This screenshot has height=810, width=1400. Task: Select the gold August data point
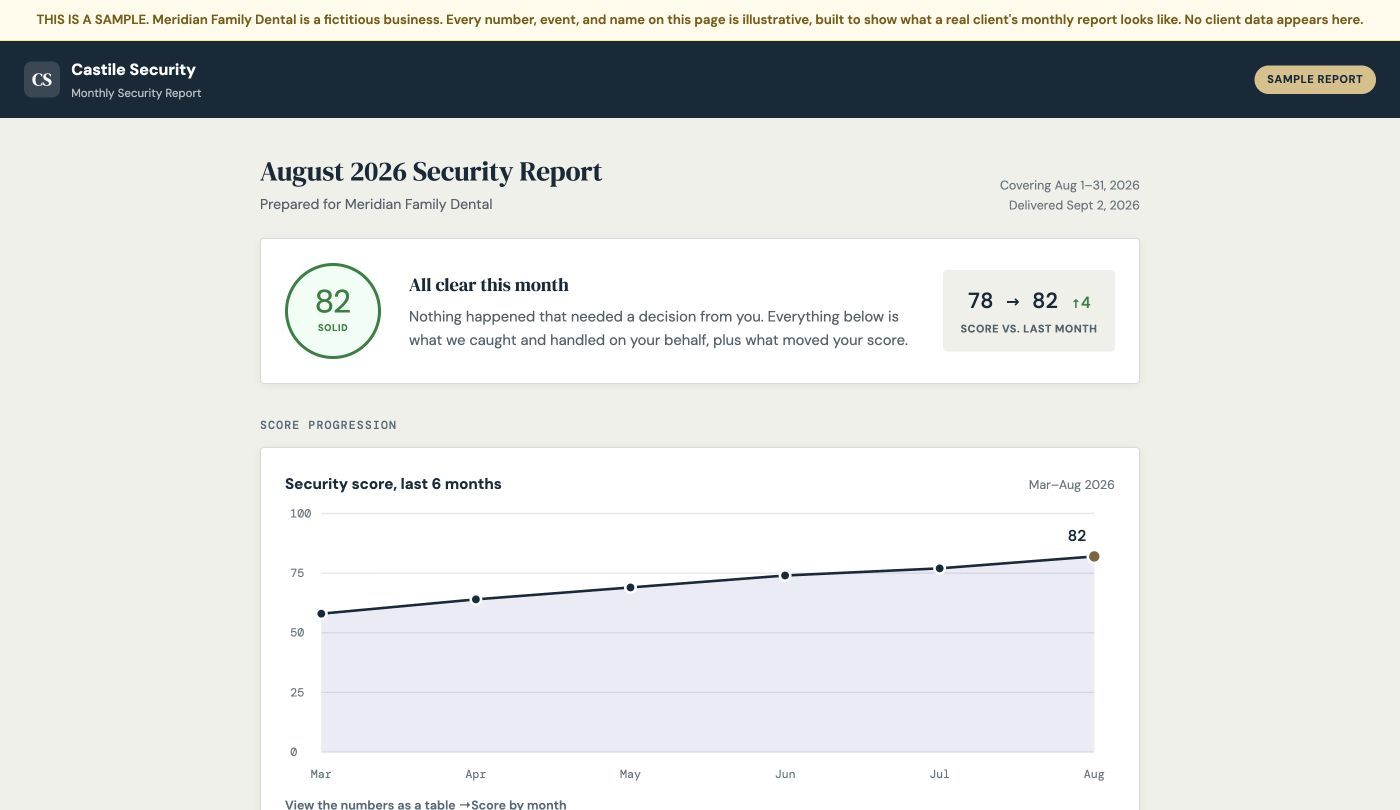[1094, 556]
